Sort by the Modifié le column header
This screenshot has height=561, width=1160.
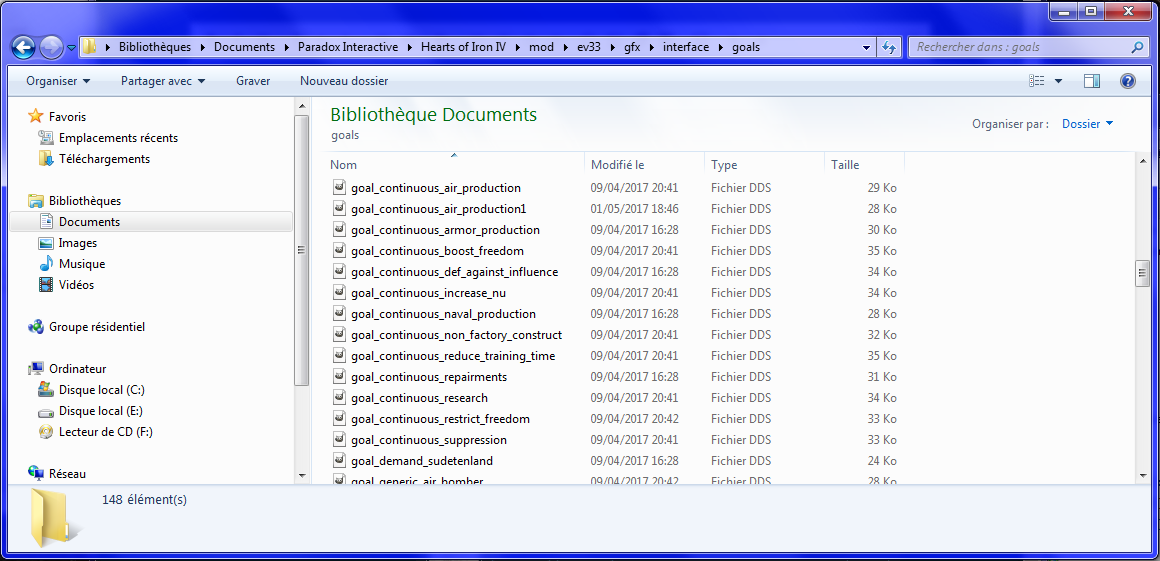pyautogui.click(x=618, y=165)
